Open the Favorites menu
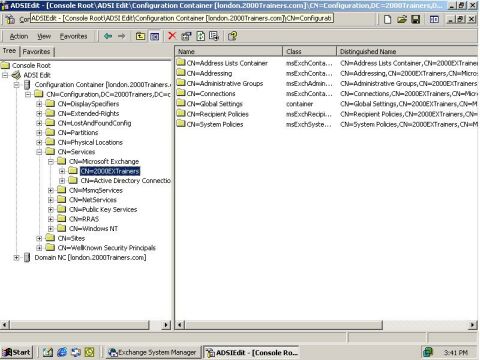Image resolution: width=480 pixels, height=360 pixels. click(73, 36)
